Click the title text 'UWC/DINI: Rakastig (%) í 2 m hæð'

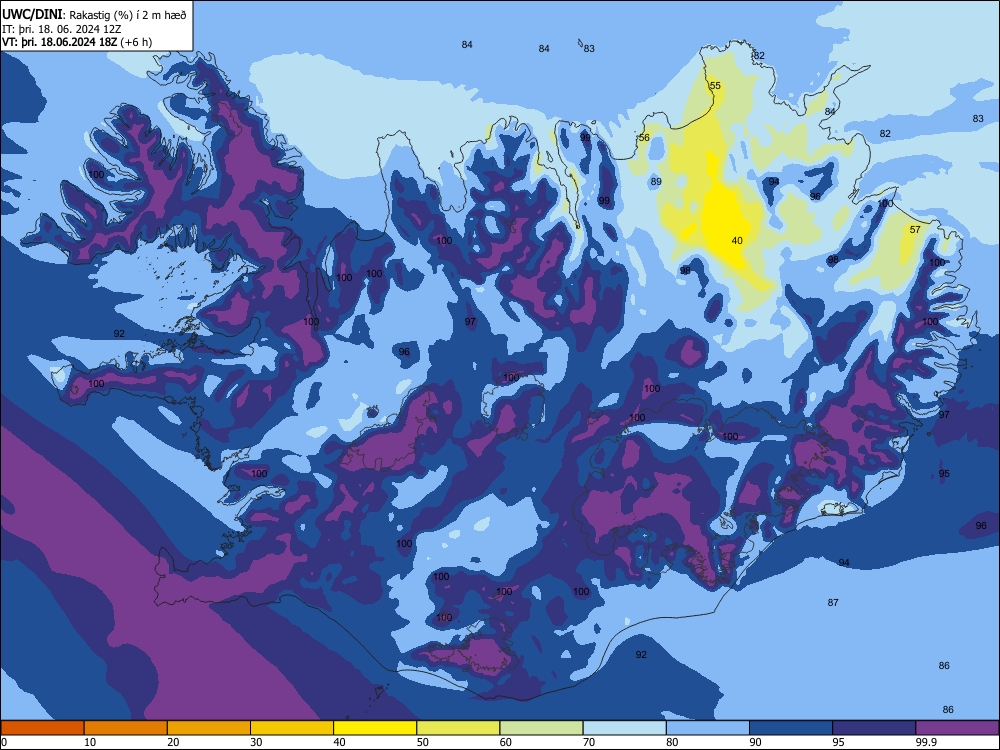click(94, 15)
